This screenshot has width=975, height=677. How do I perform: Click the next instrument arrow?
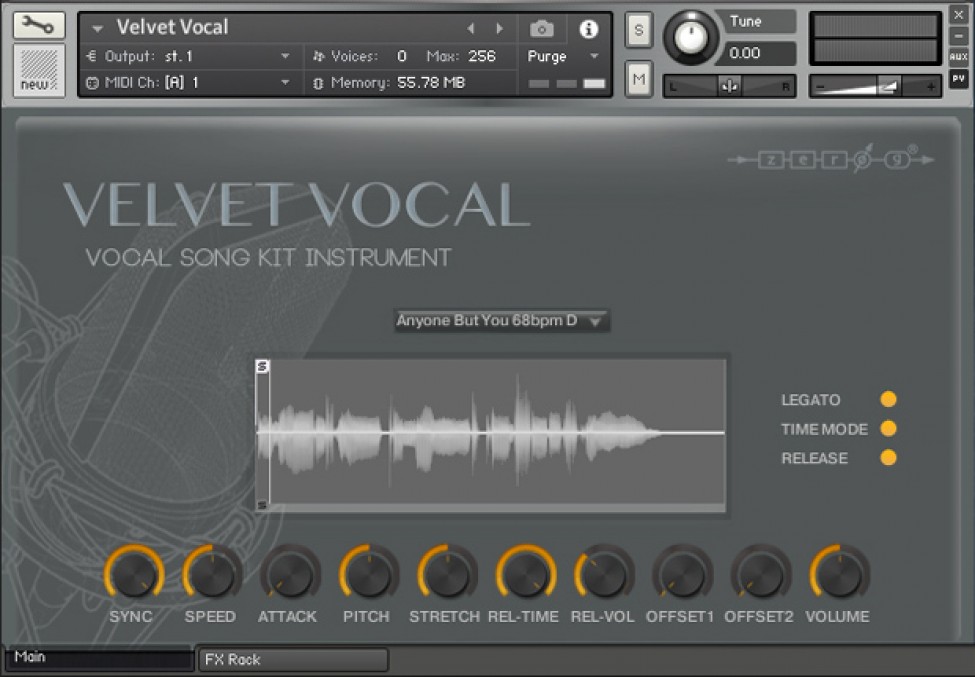click(500, 29)
